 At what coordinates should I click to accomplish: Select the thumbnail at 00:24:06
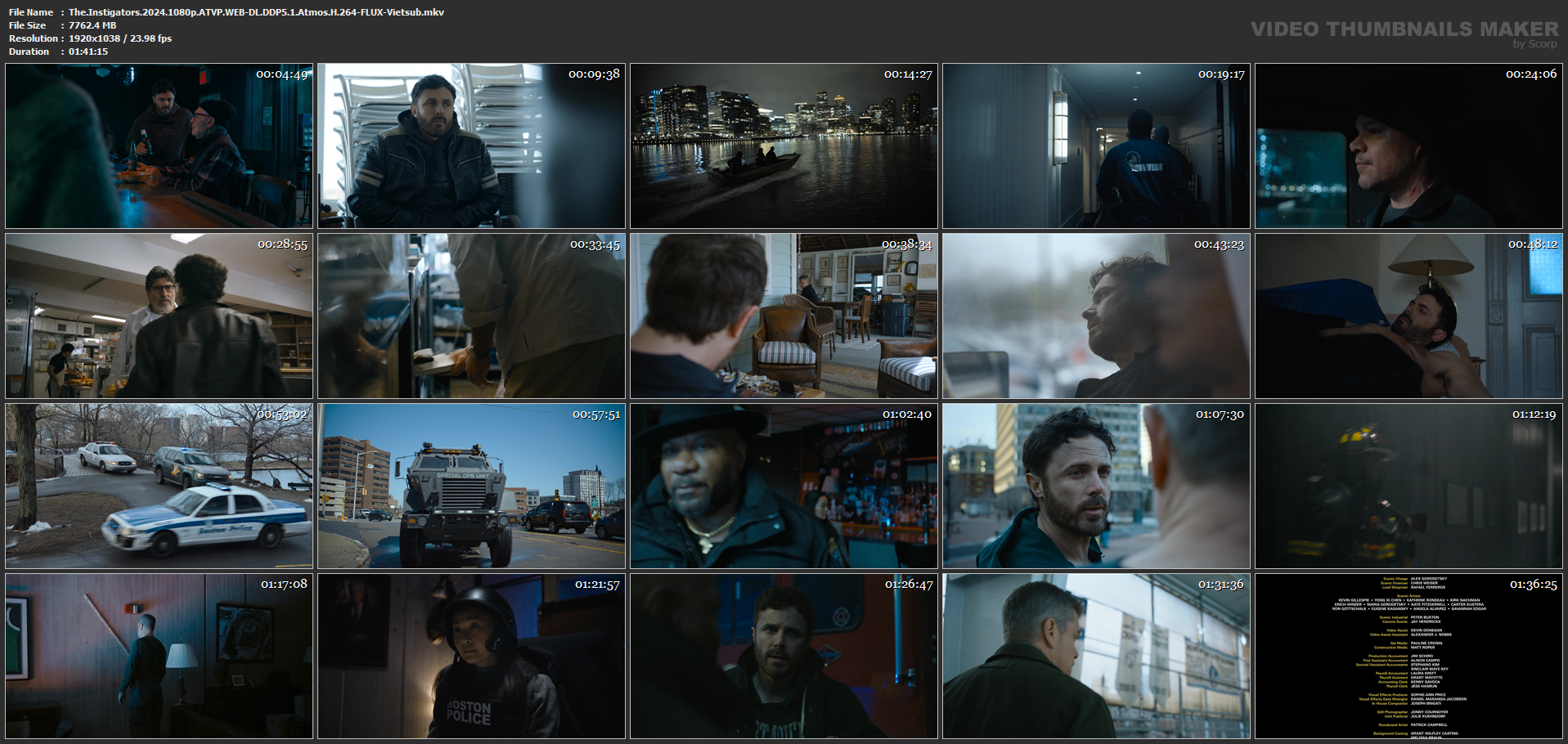click(x=1409, y=146)
